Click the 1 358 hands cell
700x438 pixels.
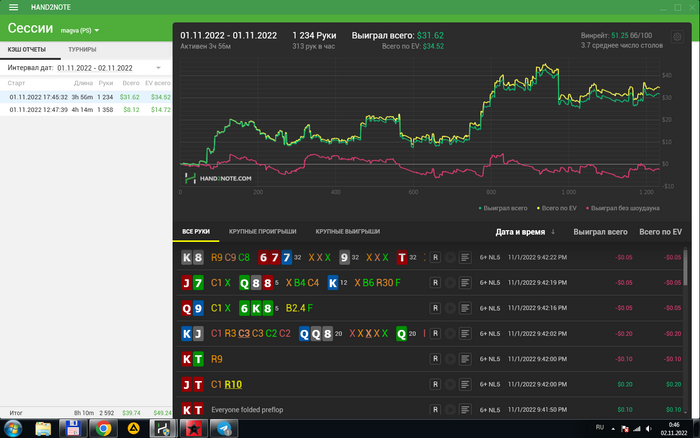pyautogui.click(x=105, y=109)
